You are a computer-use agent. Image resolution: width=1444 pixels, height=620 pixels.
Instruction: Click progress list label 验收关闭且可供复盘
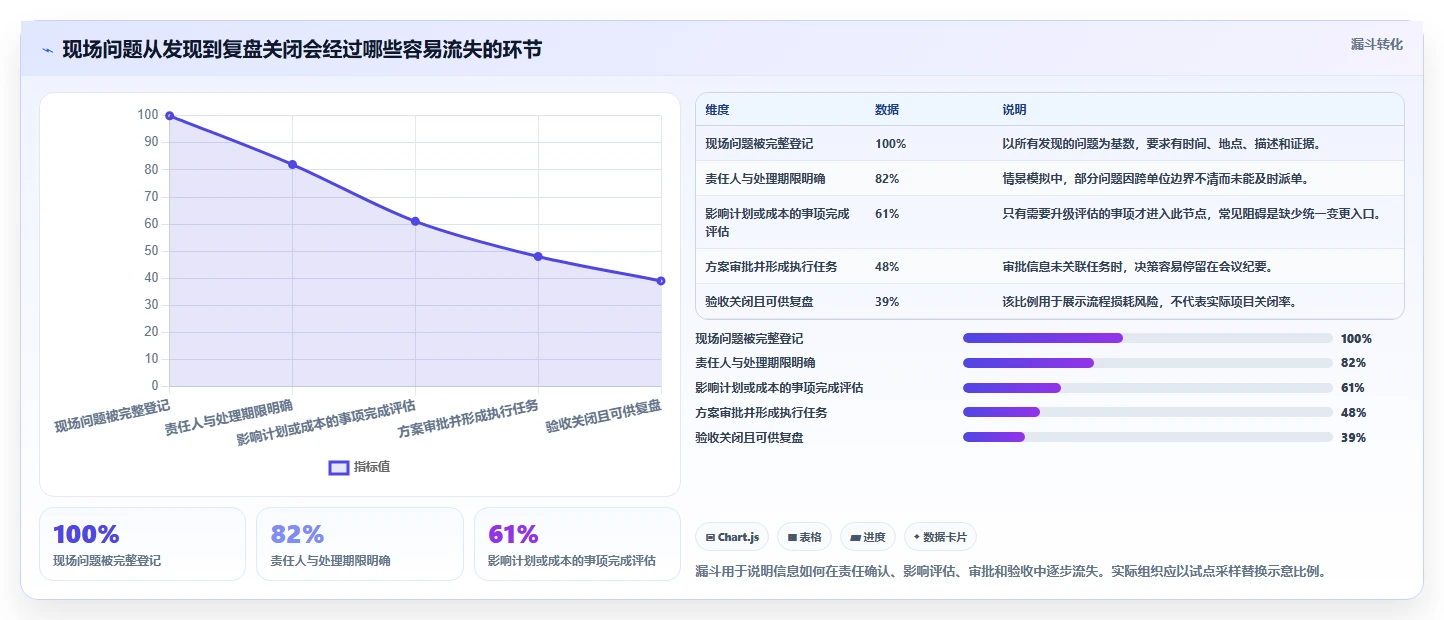(749, 438)
